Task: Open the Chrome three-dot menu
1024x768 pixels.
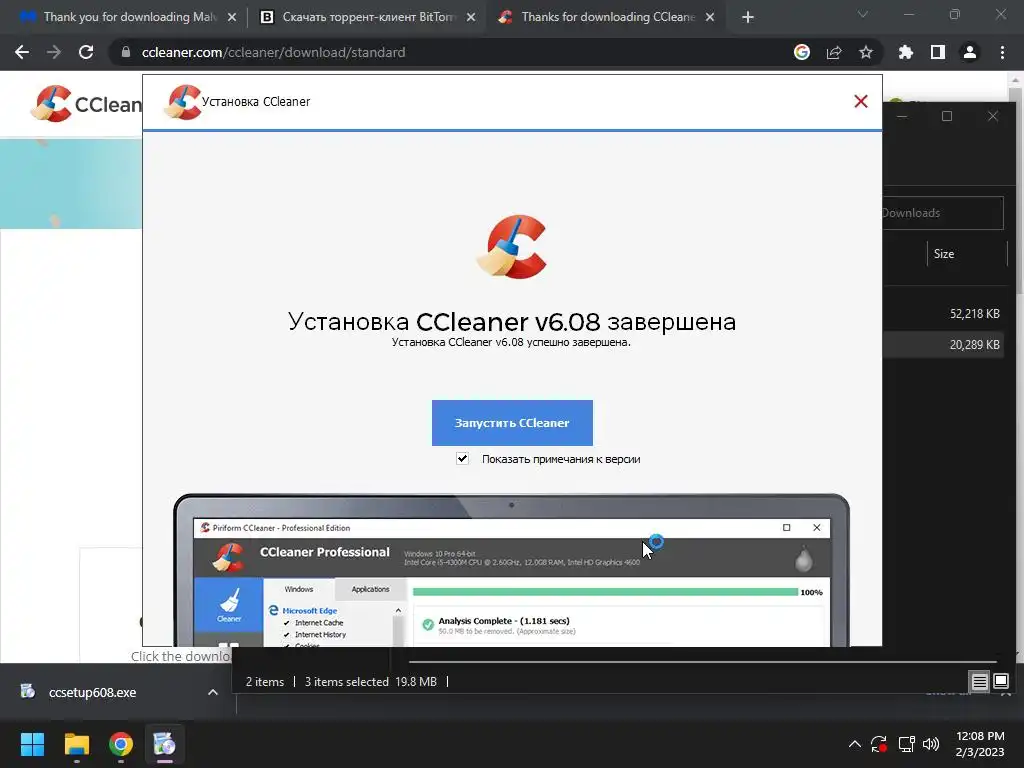Action: tap(1002, 52)
